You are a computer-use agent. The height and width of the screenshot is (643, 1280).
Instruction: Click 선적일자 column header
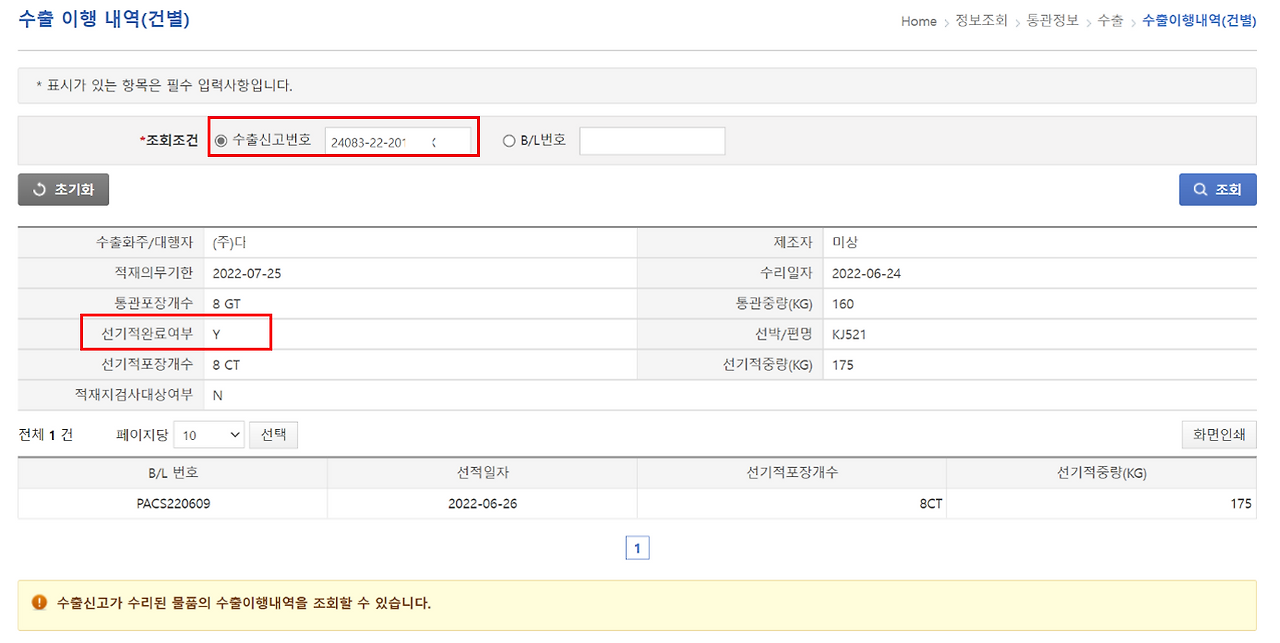click(483, 473)
